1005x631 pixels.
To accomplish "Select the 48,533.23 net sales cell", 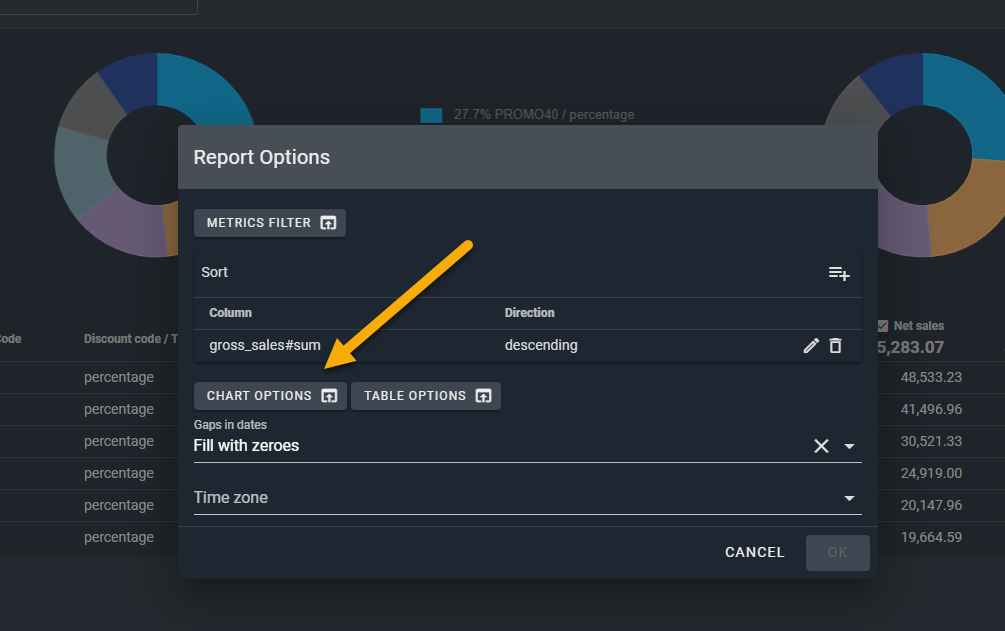I will coord(930,377).
